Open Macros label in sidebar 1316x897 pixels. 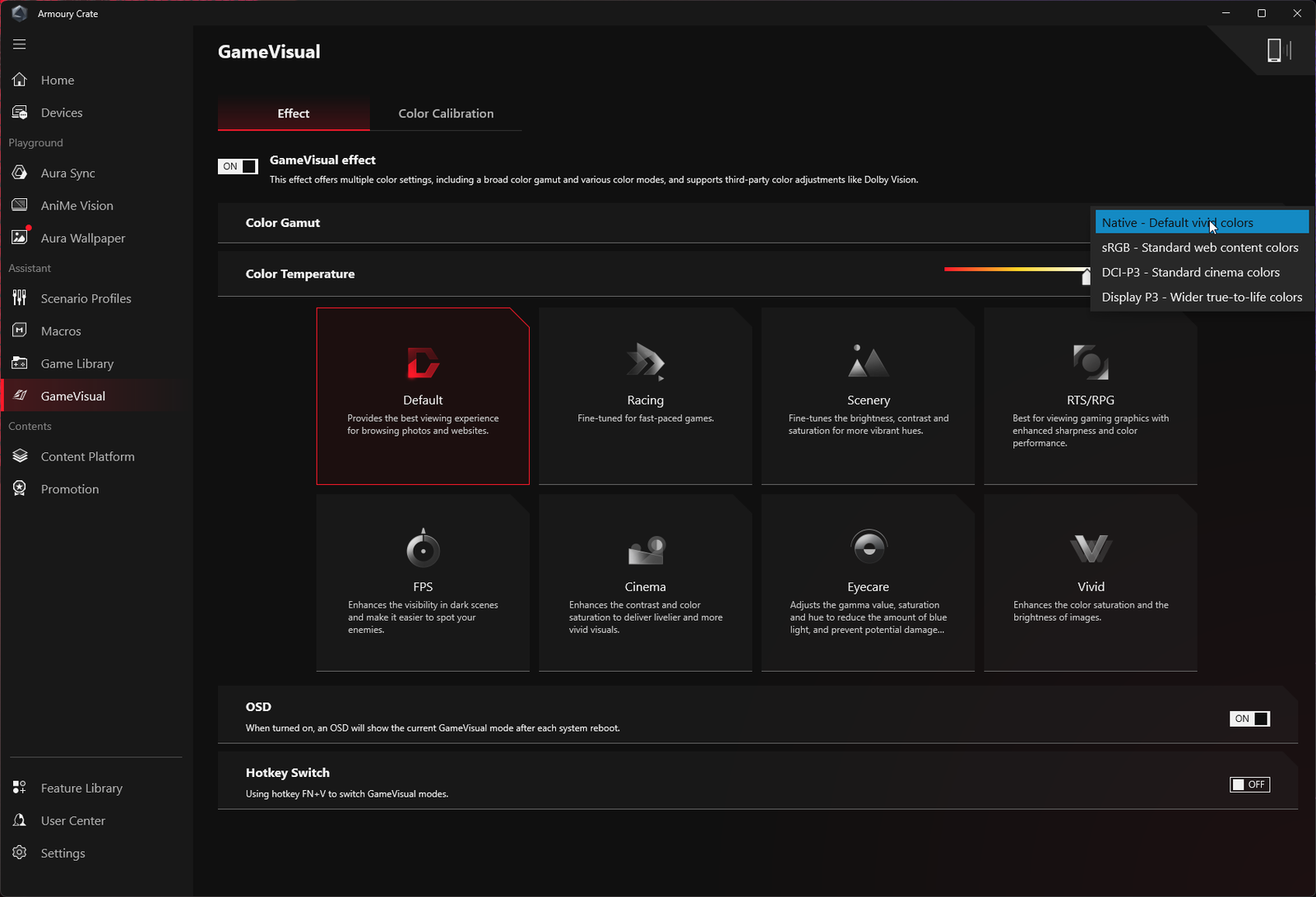[x=61, y=331]
